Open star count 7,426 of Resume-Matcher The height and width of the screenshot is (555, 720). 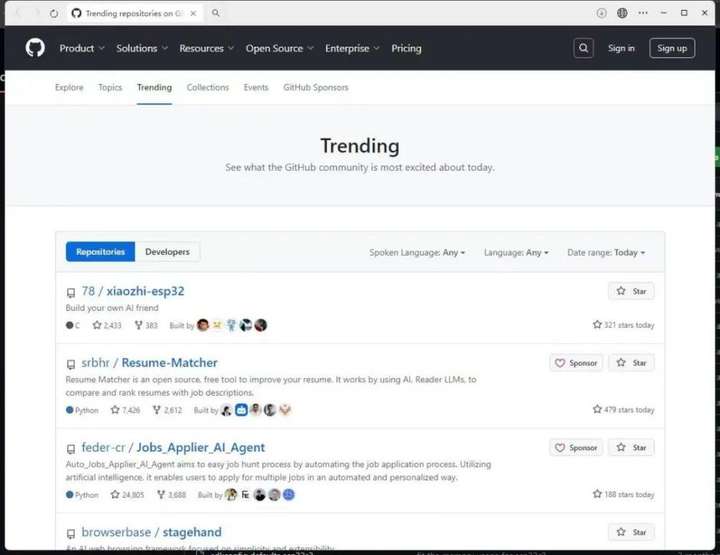point(125,410)
